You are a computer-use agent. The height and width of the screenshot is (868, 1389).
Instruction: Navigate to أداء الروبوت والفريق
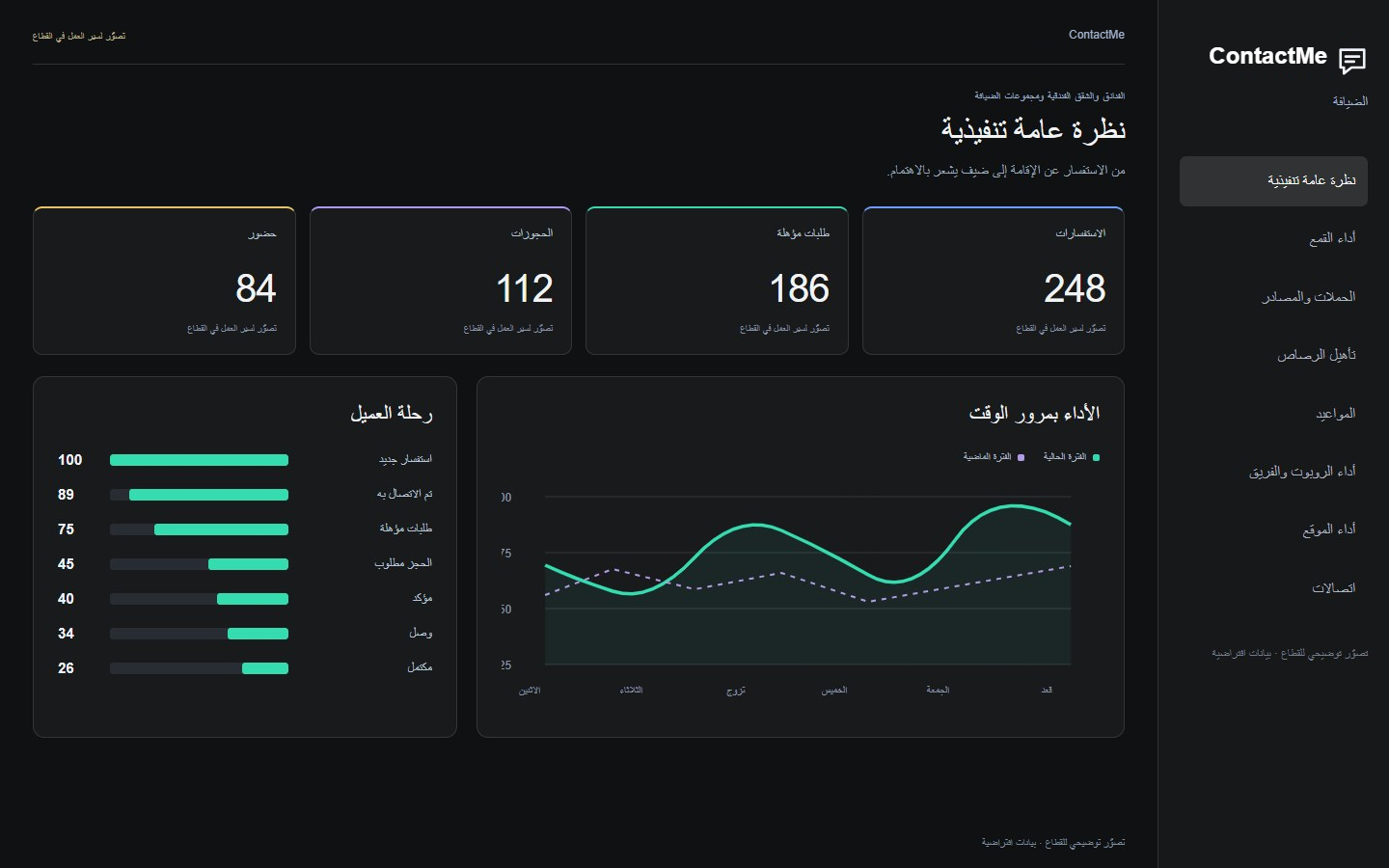tap(1273, 472)
